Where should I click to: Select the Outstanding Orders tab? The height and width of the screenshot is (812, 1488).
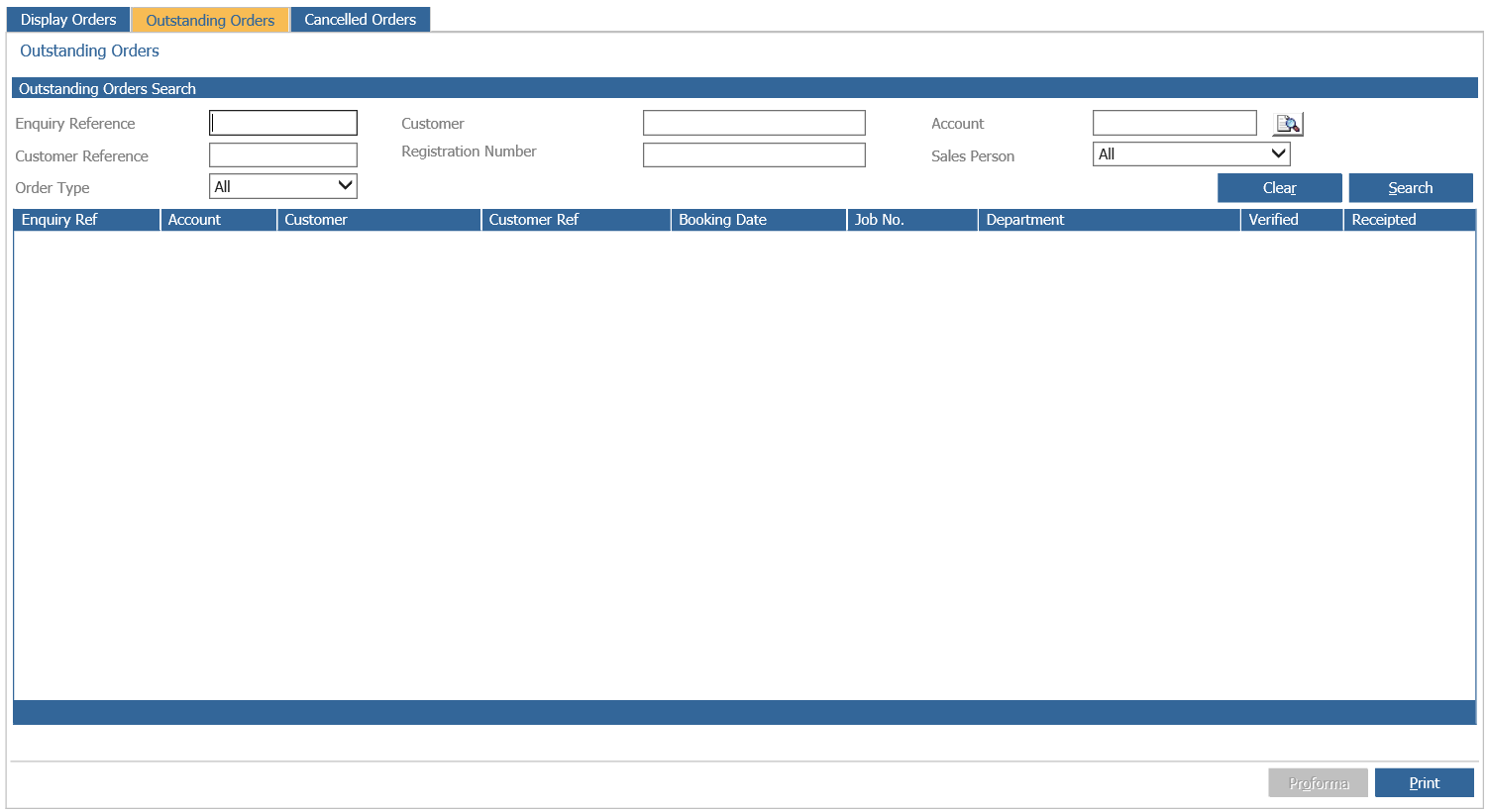pos(209,19)
